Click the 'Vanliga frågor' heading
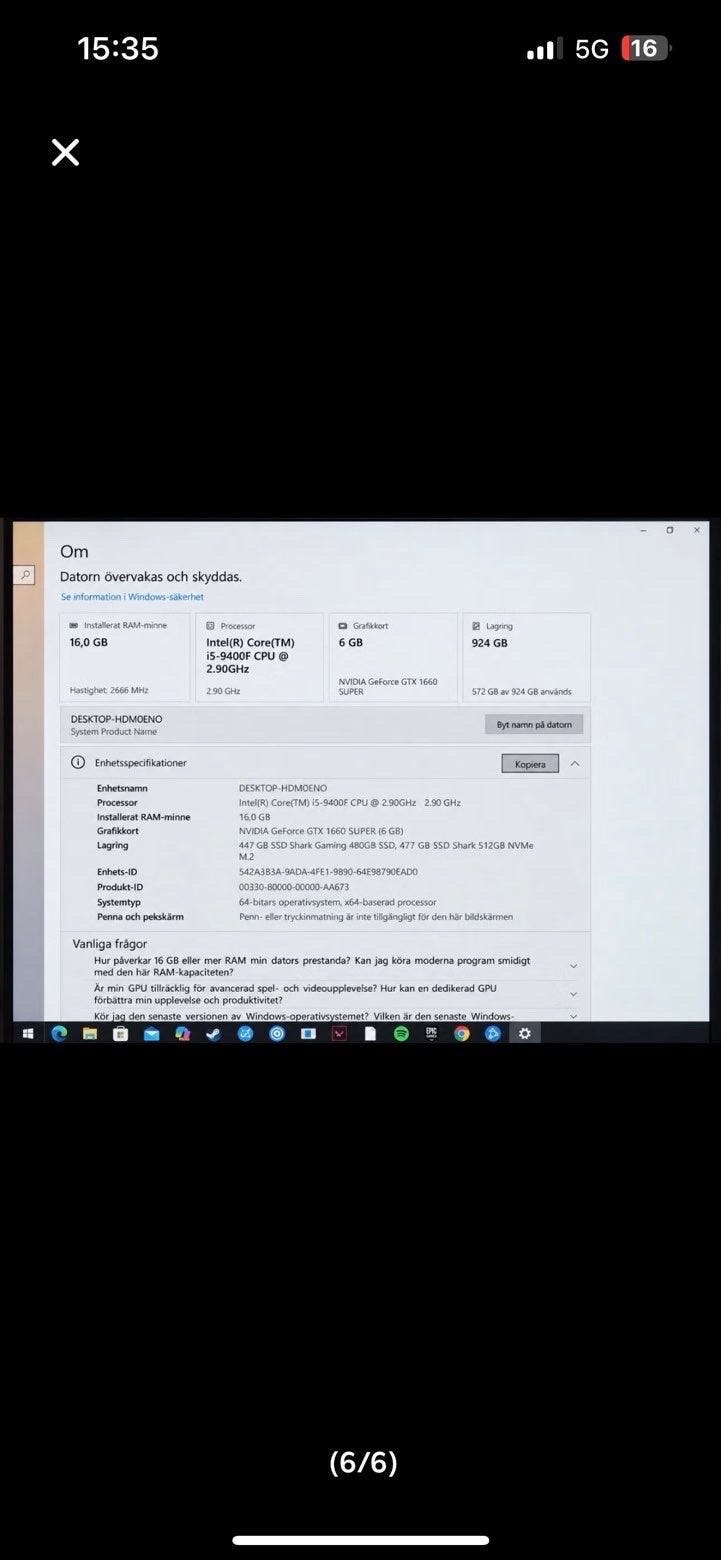 (x=109, y=943)
